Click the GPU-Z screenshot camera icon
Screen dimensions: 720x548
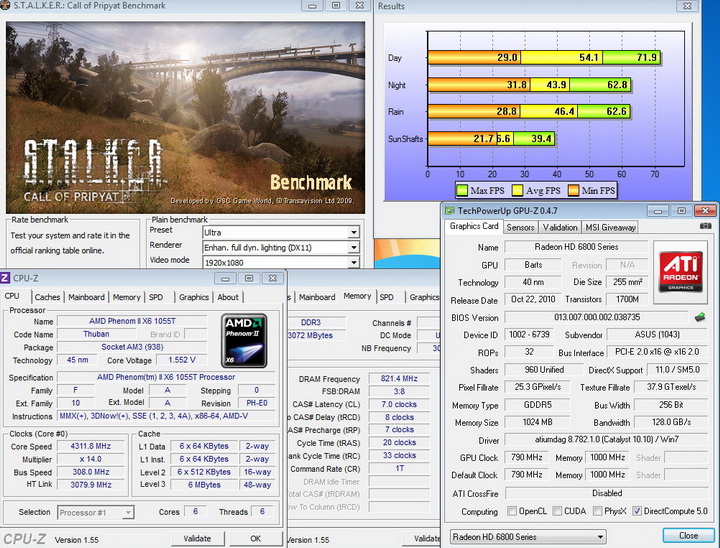705,226
